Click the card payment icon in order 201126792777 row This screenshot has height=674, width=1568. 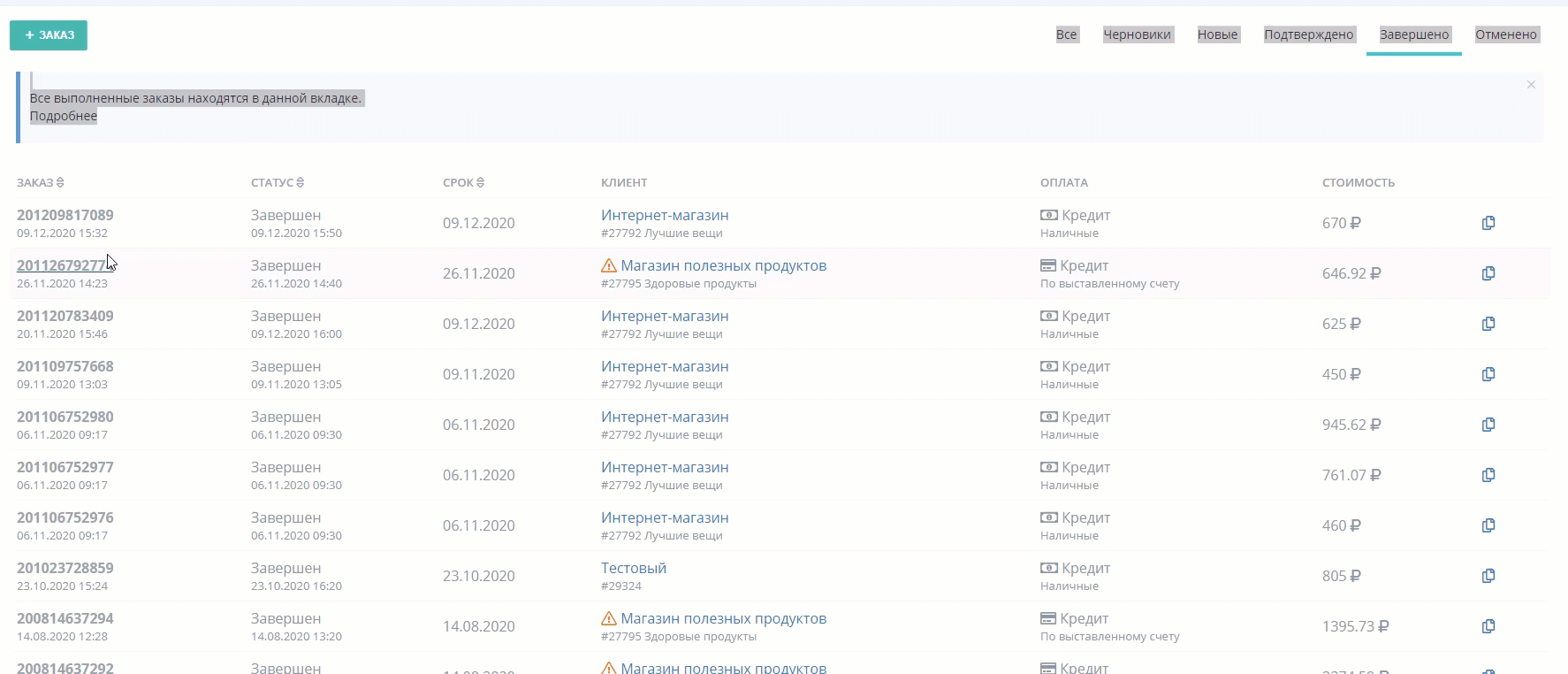1049,265
